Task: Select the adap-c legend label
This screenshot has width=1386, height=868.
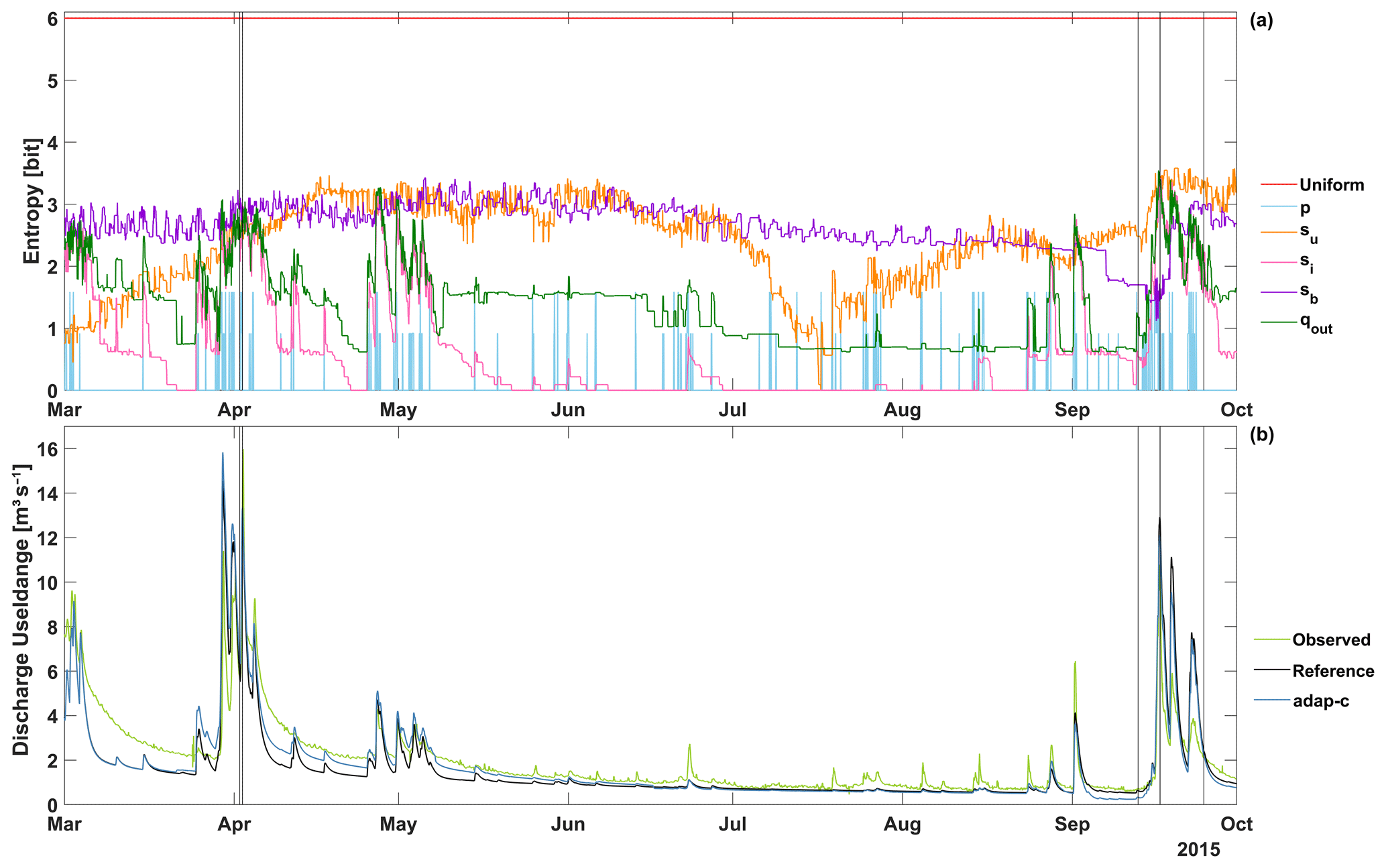Action: pyautogui.click(x=1320, y=701)
